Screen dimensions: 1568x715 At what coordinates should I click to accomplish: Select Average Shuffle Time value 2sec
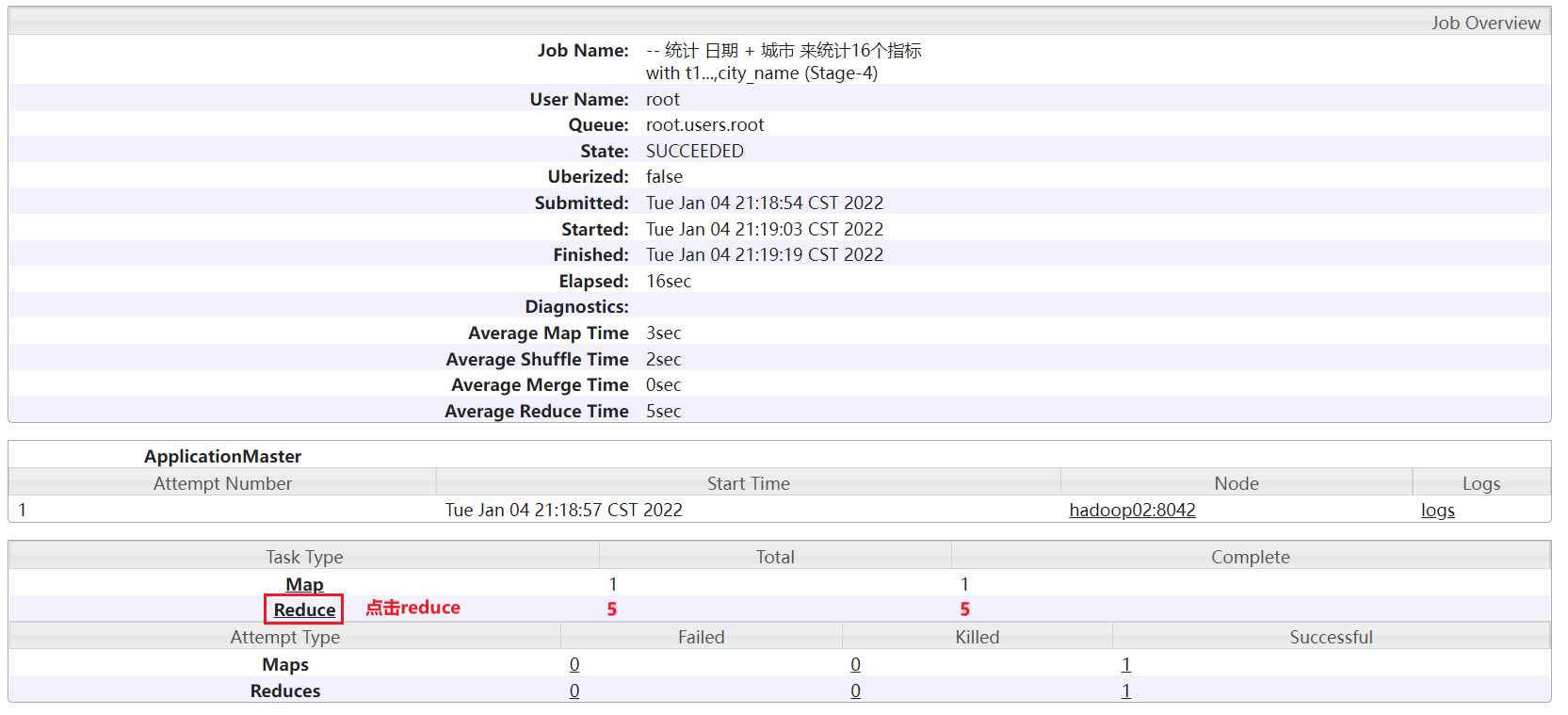[x=663, y=359]
